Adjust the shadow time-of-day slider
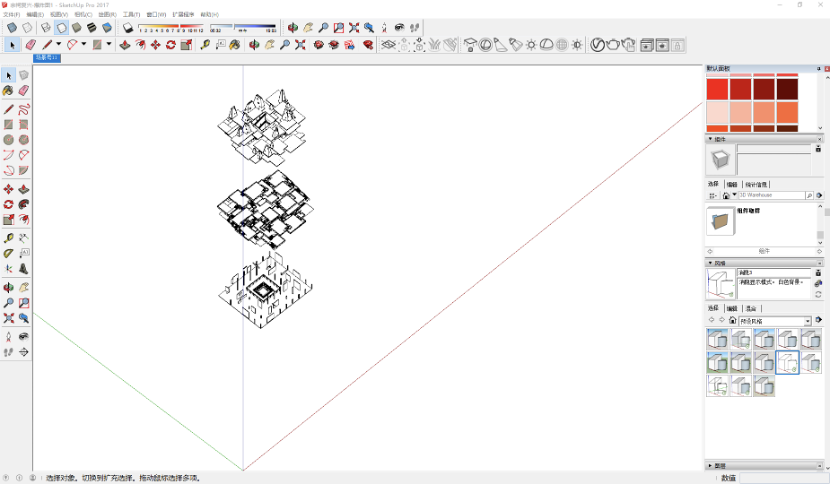Screen dimensions: 830x484 point(243,25)
